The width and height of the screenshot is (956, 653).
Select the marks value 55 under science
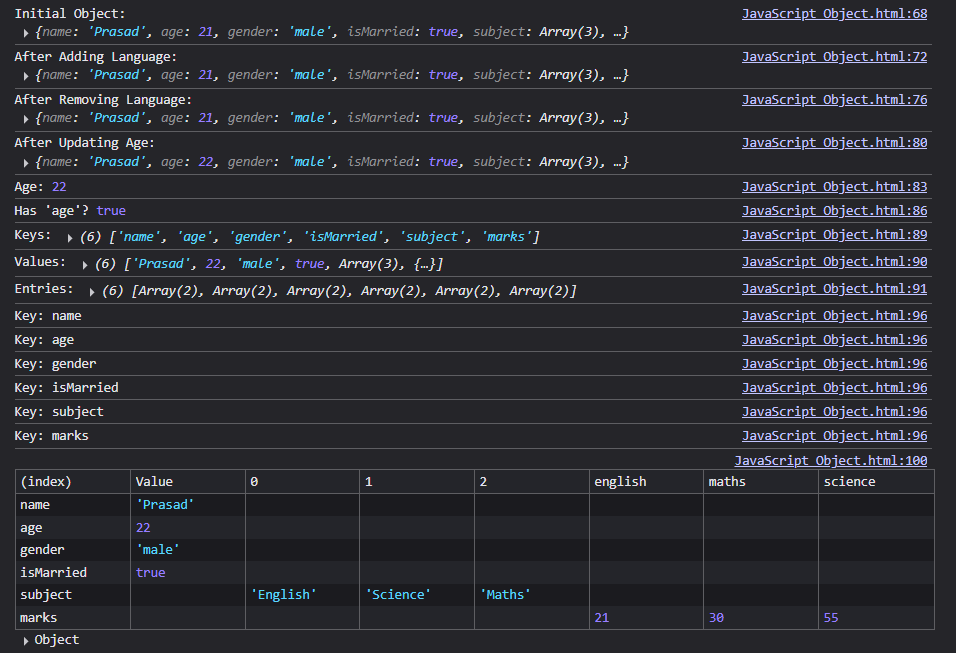coord(830,617)
